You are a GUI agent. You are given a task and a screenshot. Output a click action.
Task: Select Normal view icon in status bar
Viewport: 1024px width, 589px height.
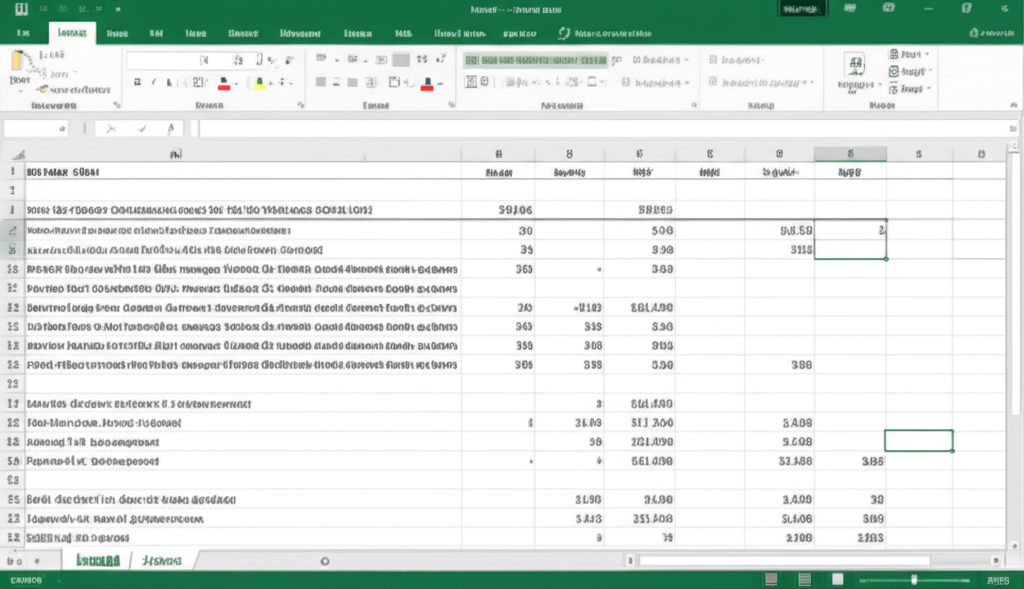pyautogui.click(x=772, y=580)
